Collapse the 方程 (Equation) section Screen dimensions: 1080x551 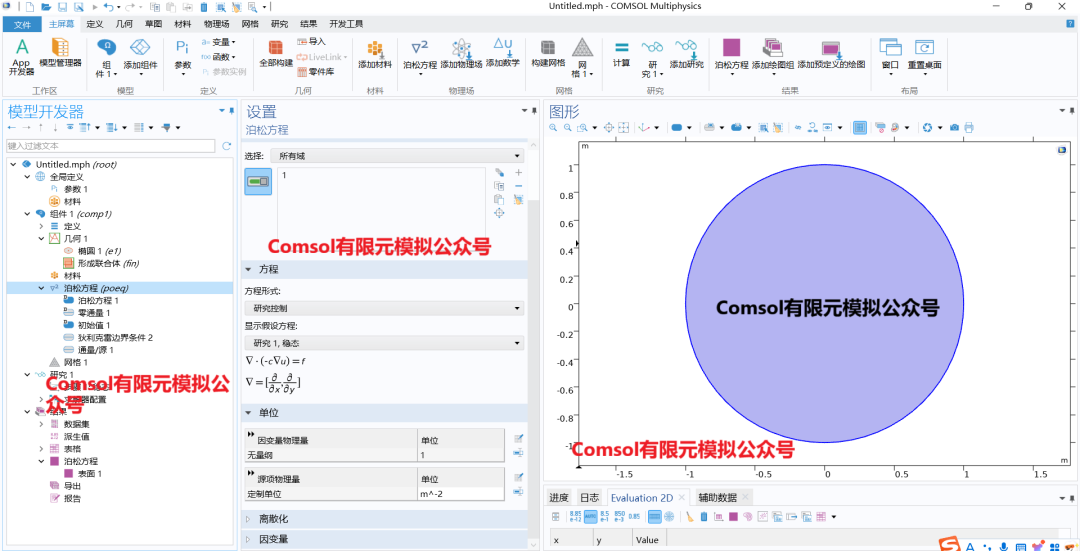click(249, 270)
